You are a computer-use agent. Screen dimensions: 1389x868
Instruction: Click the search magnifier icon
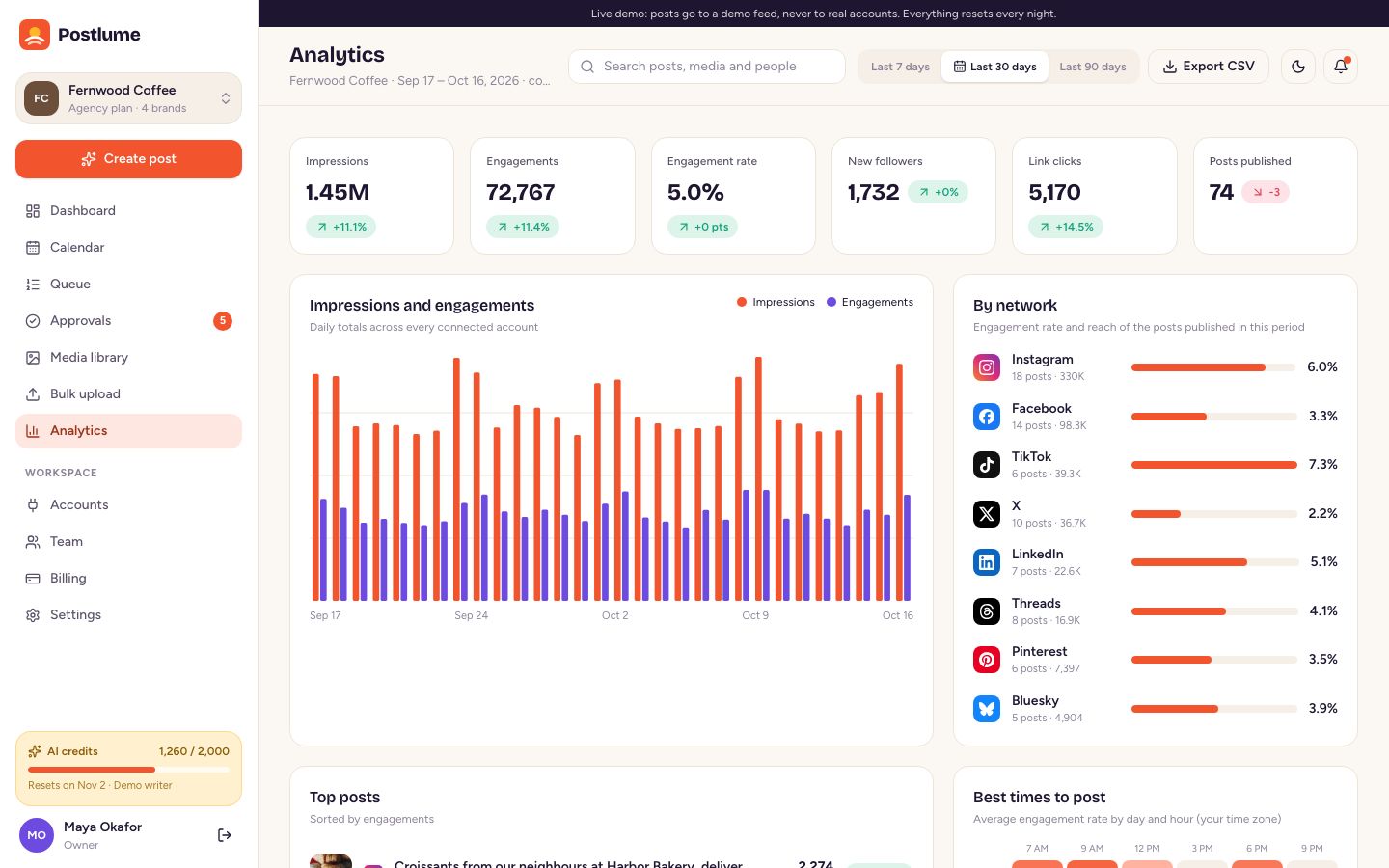pos(587,67)
